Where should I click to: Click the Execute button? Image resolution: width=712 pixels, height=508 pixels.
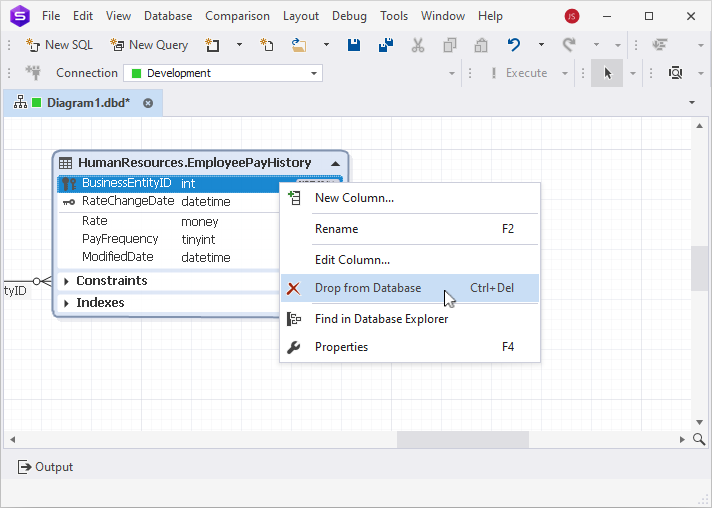519,73
